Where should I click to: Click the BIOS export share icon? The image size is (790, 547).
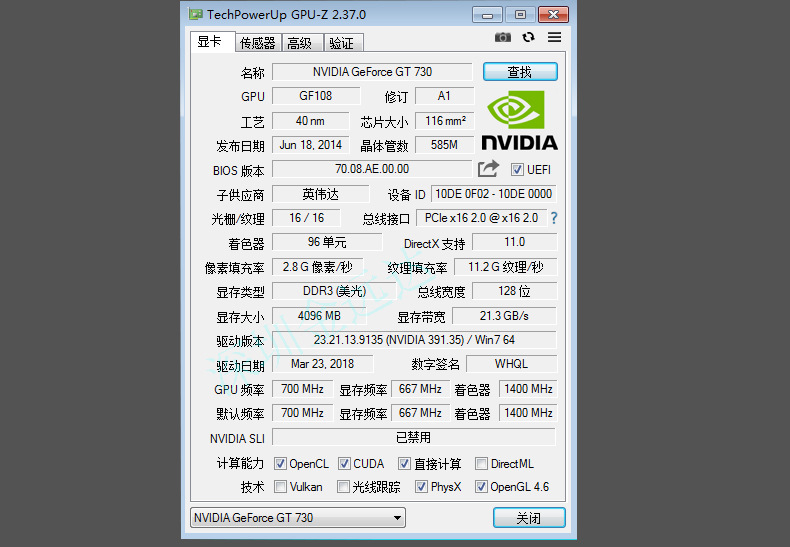click(488, 169)
